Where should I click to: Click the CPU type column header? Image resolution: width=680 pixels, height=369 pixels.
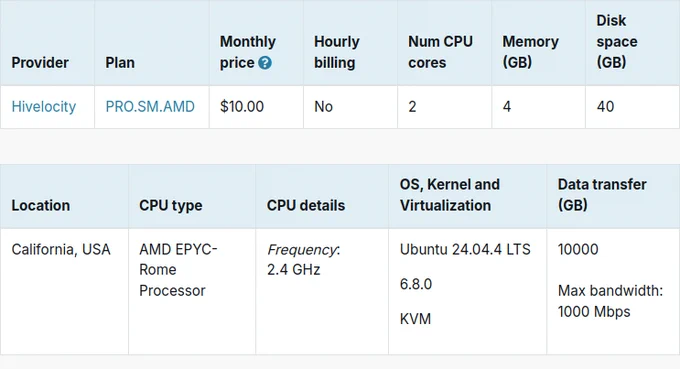point(170,205)
